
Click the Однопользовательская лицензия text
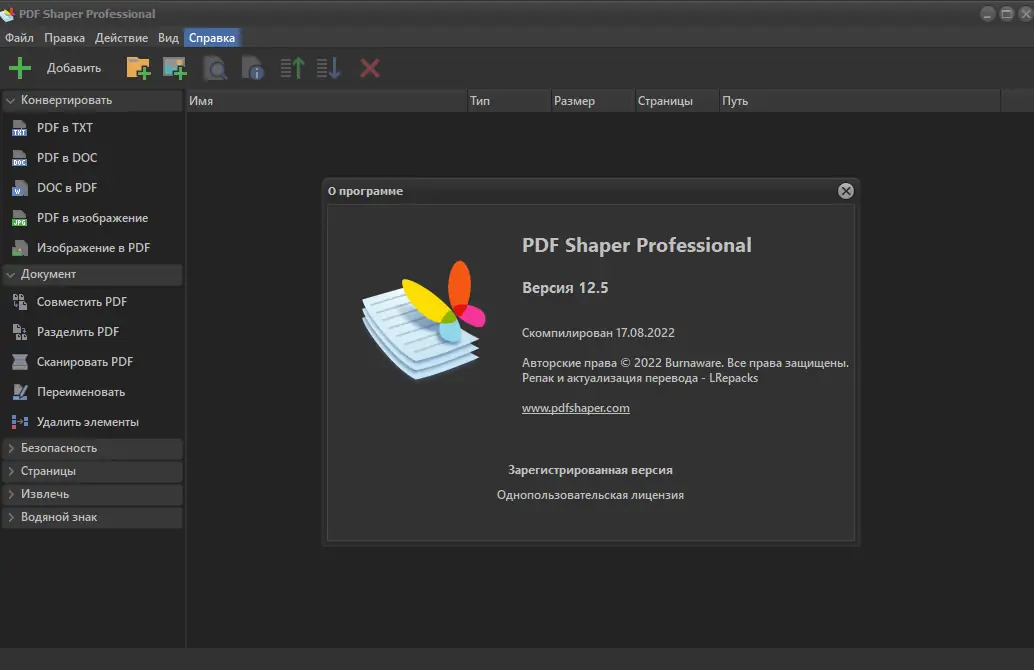(590, 495)
